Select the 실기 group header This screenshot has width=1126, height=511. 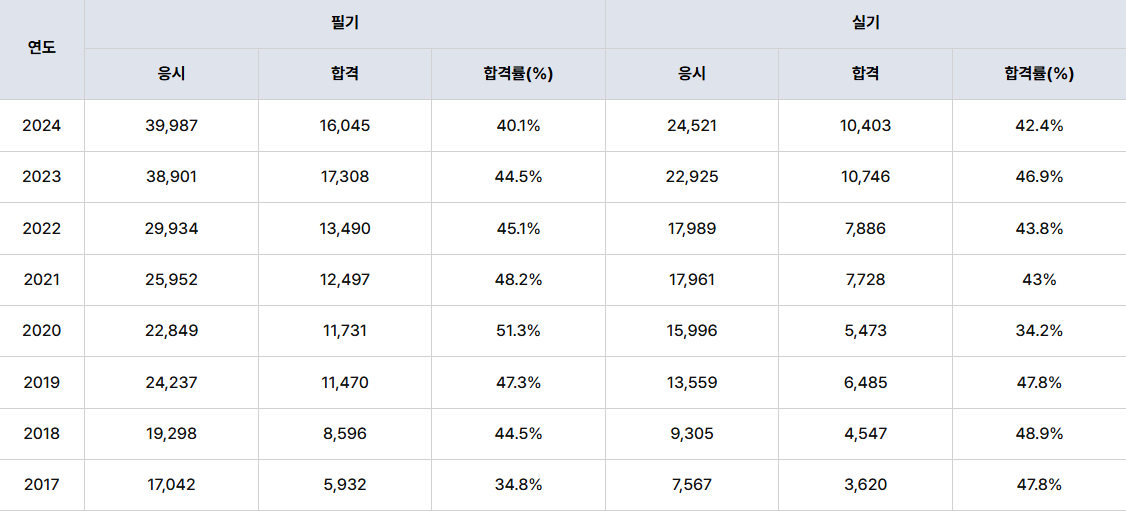pyautogui.click(x=865, y=24)
